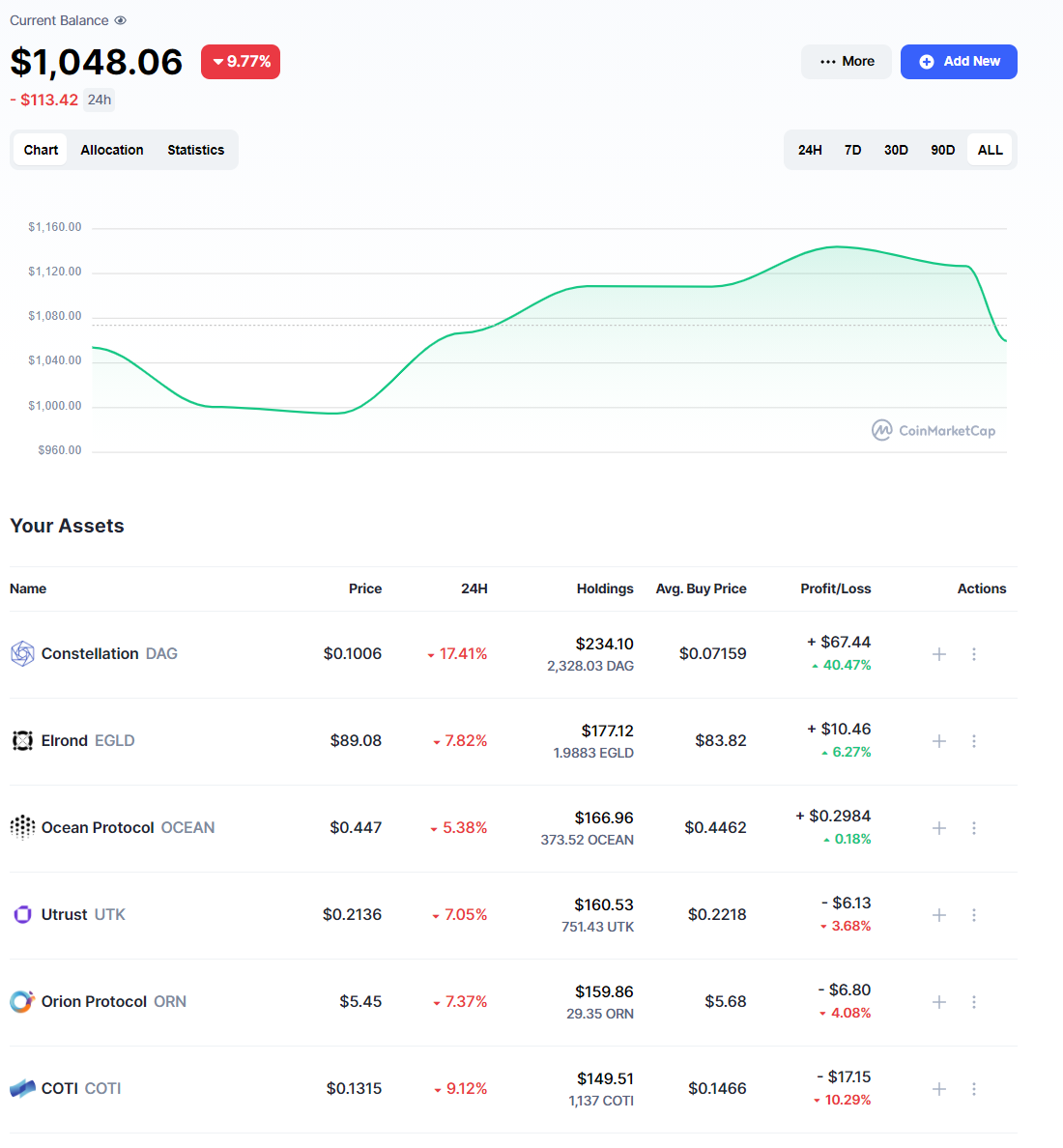Select the 30D chart range
The width and height of the screenshot is (1063, 1148).
click(x=896, y=150)
